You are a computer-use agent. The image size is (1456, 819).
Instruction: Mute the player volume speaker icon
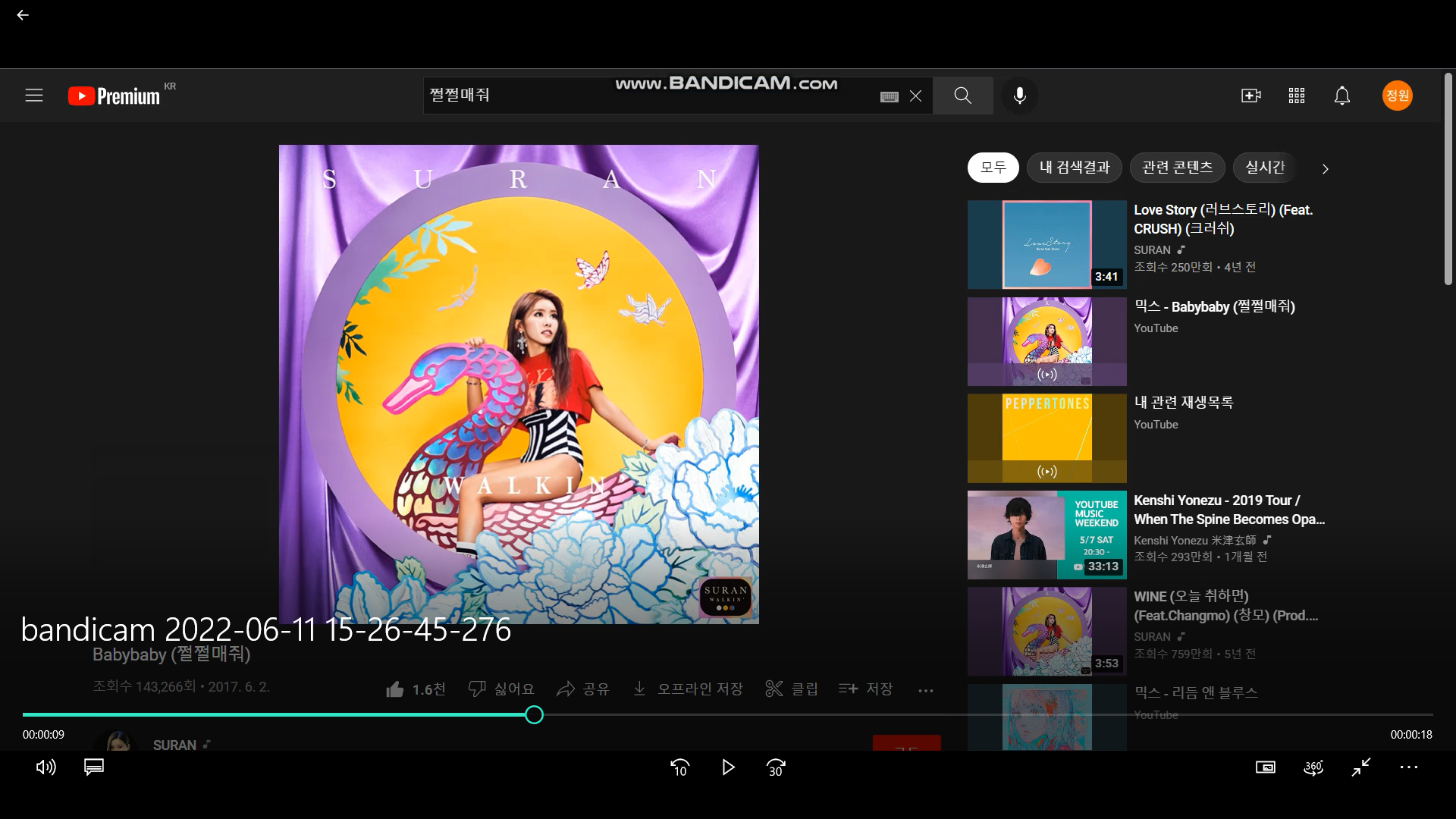[45, 767]
